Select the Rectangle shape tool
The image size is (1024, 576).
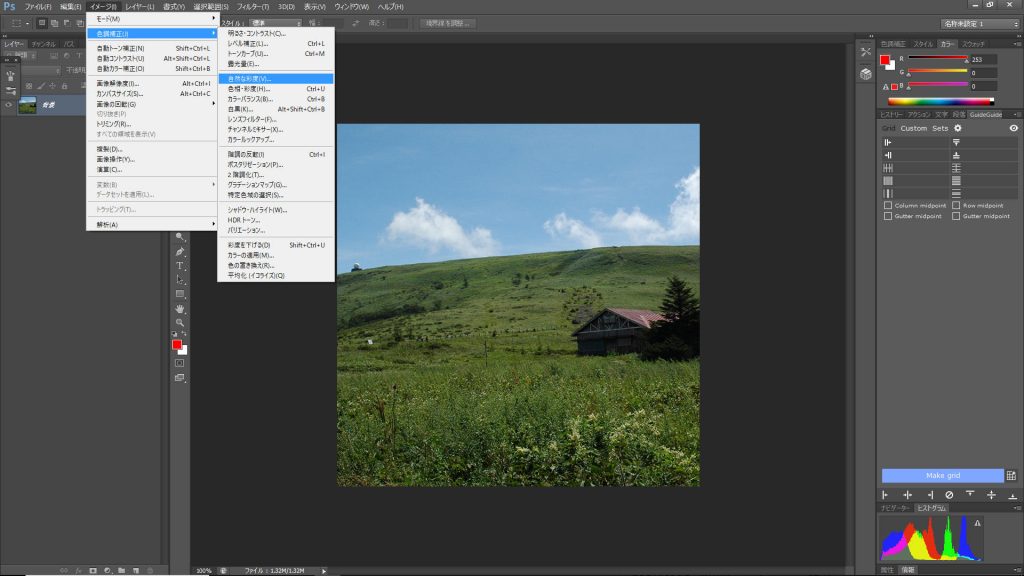(x=180, y=294)
